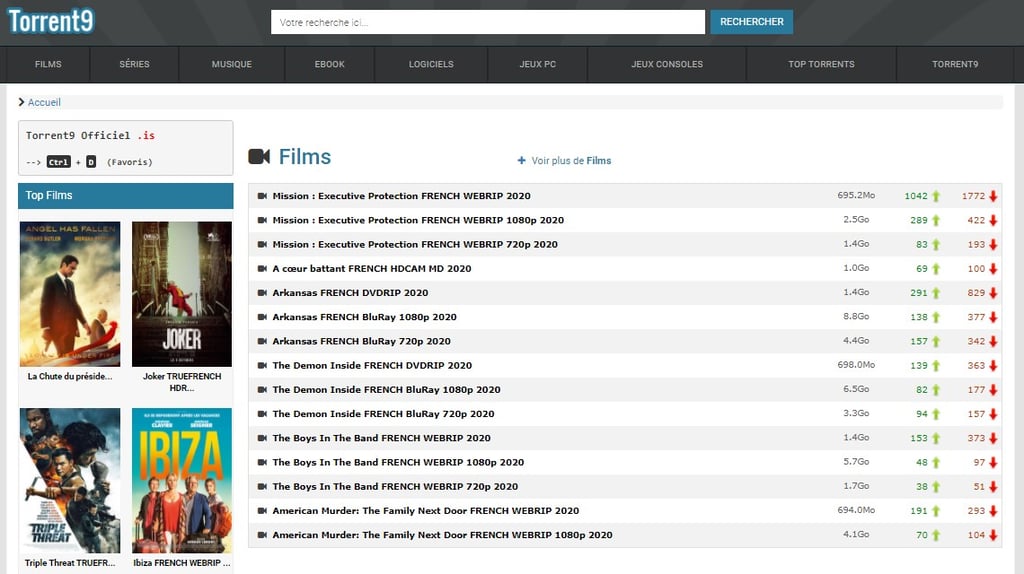The width and height of the screenshot is (1024, 574).
Task: Open the TORRENT9 nav item
Action: 955,64
